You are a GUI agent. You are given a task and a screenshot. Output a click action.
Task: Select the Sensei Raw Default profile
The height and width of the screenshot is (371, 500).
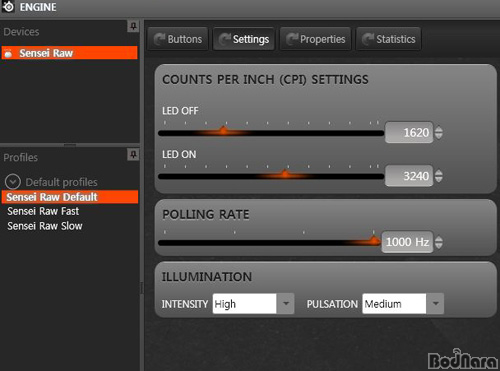(70, 197)
